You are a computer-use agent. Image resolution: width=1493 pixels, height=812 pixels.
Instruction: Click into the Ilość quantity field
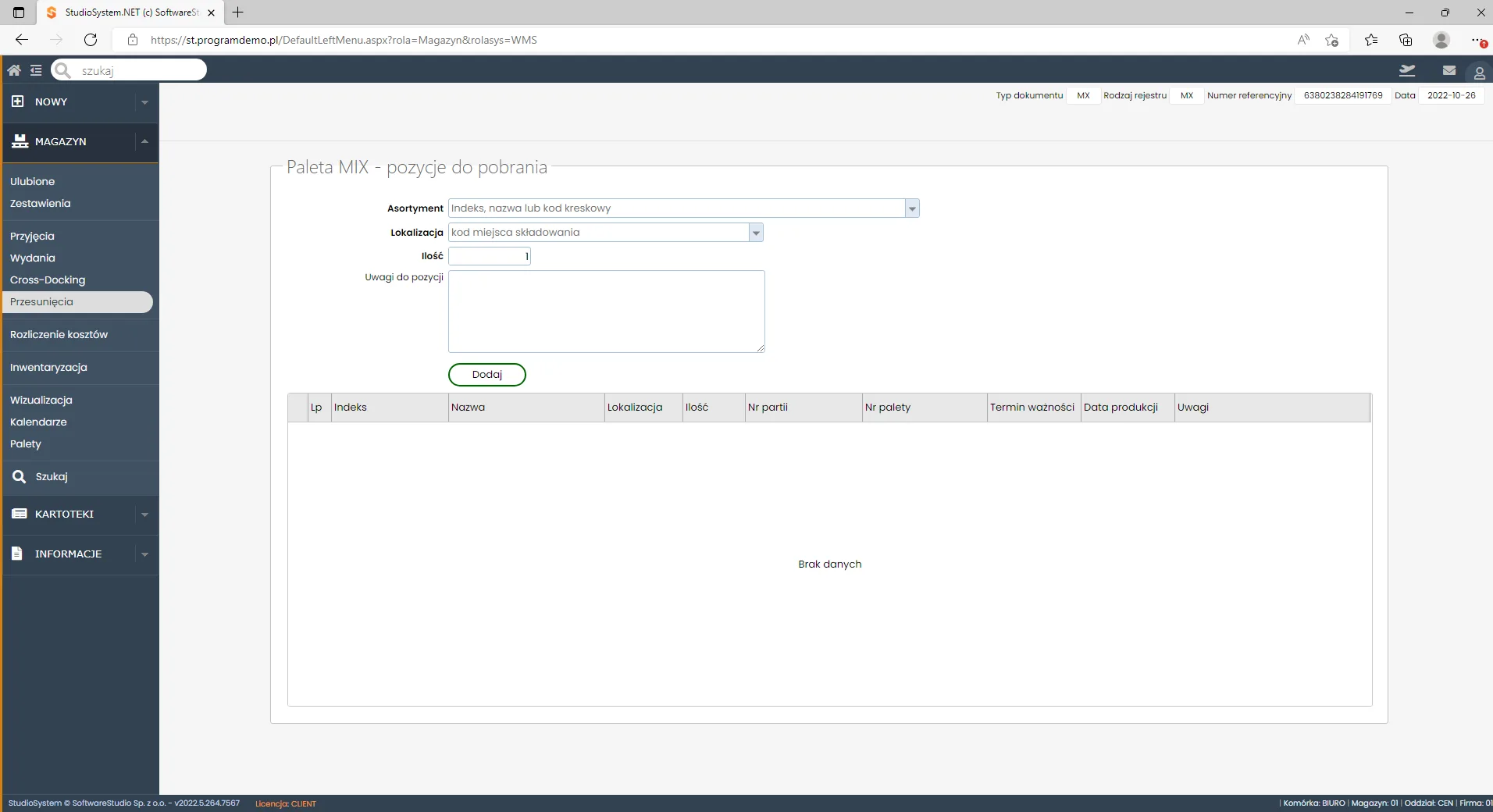pyautogui.click(x=490, y=256)
